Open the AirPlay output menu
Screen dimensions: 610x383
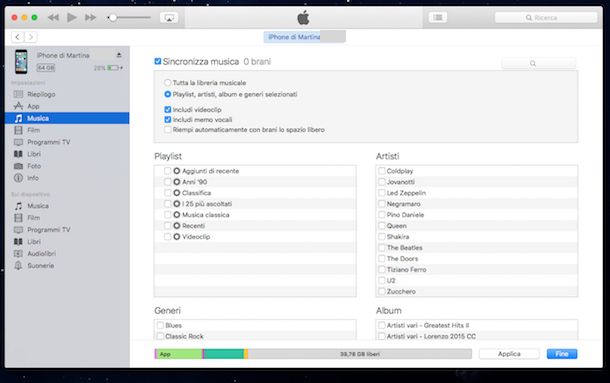click(169, 18)
